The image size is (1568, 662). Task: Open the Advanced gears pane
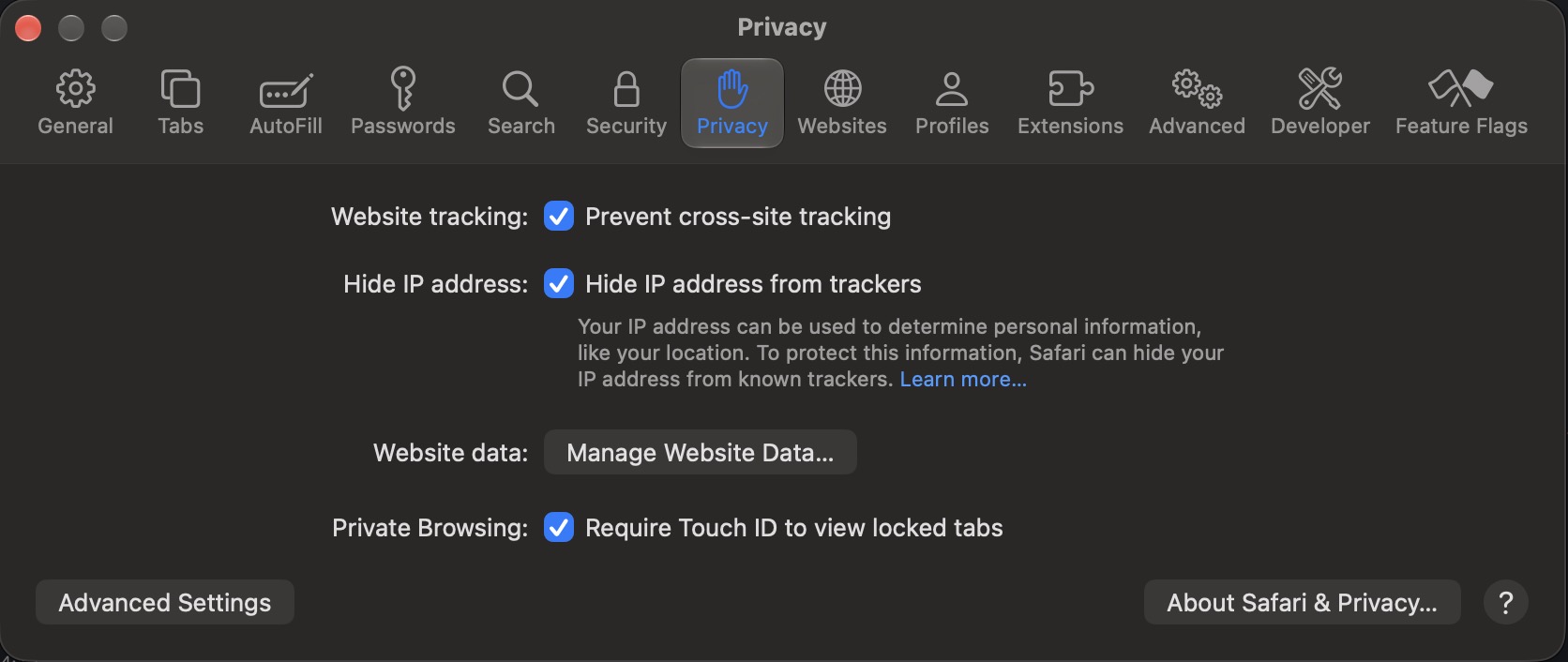[1197, 103]
